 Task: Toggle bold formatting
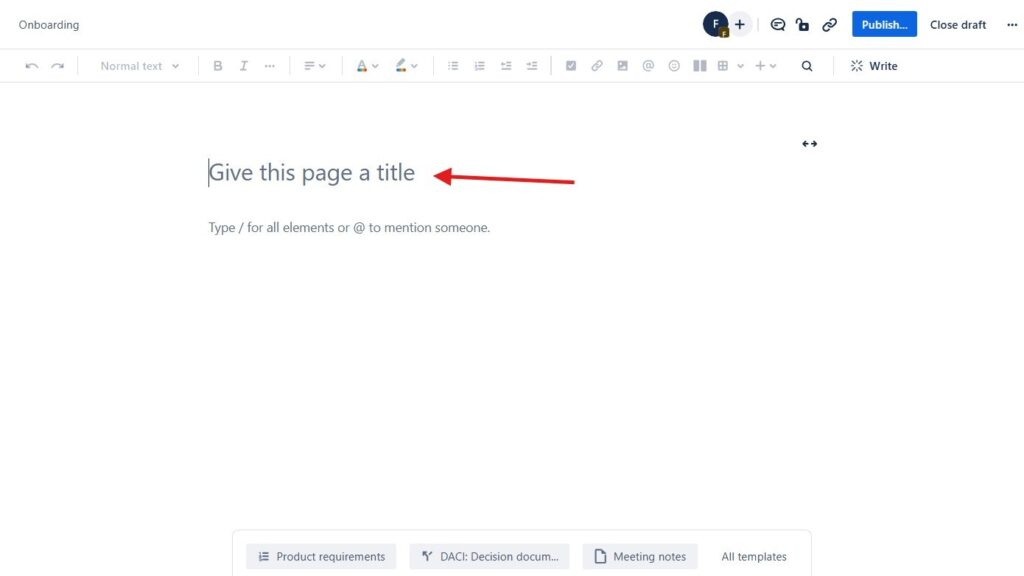click(x=218, y=66)
